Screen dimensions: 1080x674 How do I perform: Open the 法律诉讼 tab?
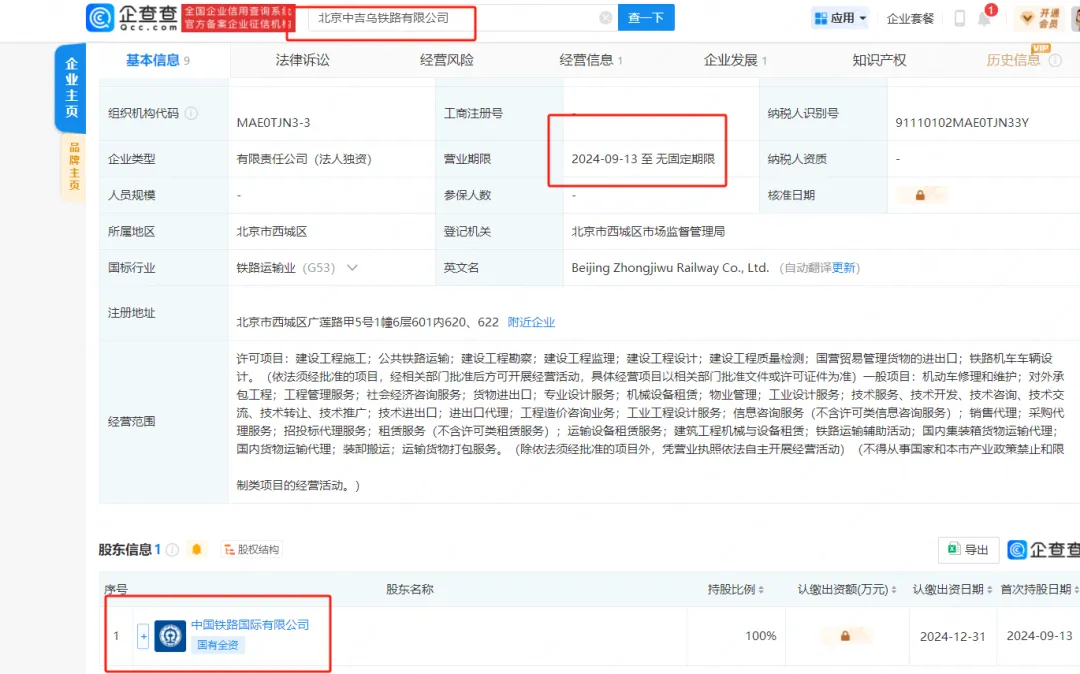pyautogui.click(x=302, y=61)
